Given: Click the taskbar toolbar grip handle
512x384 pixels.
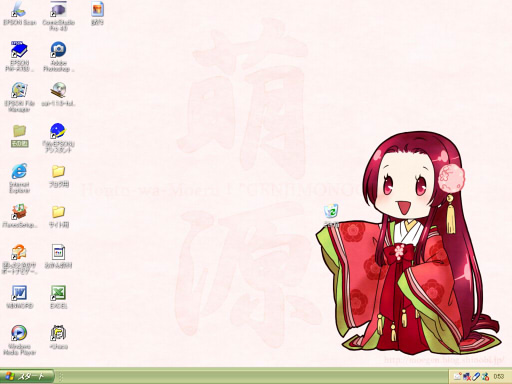Looking at the screenshot, I should [61, 377].
